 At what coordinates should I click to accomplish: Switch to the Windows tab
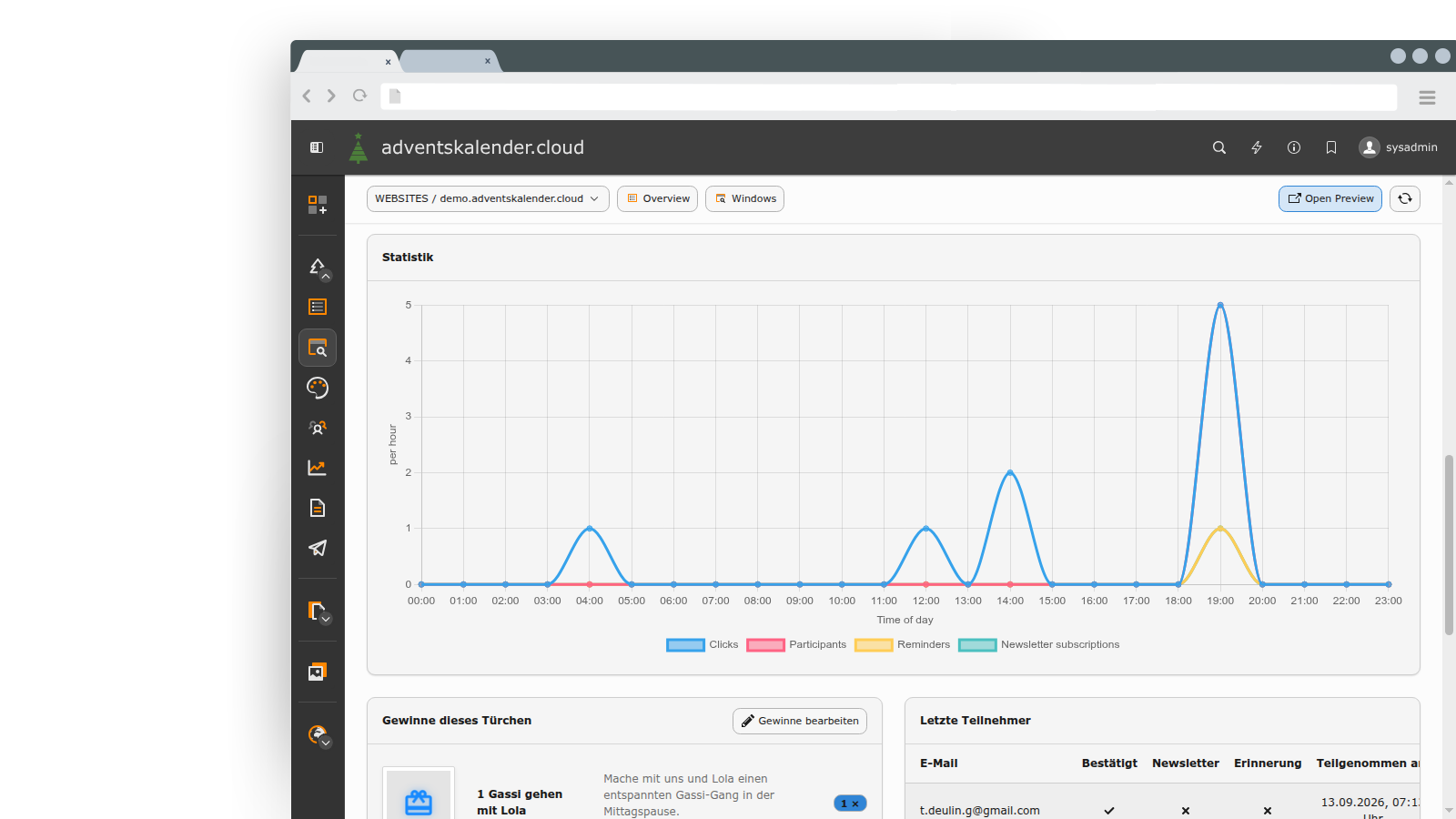coord(744,198)
